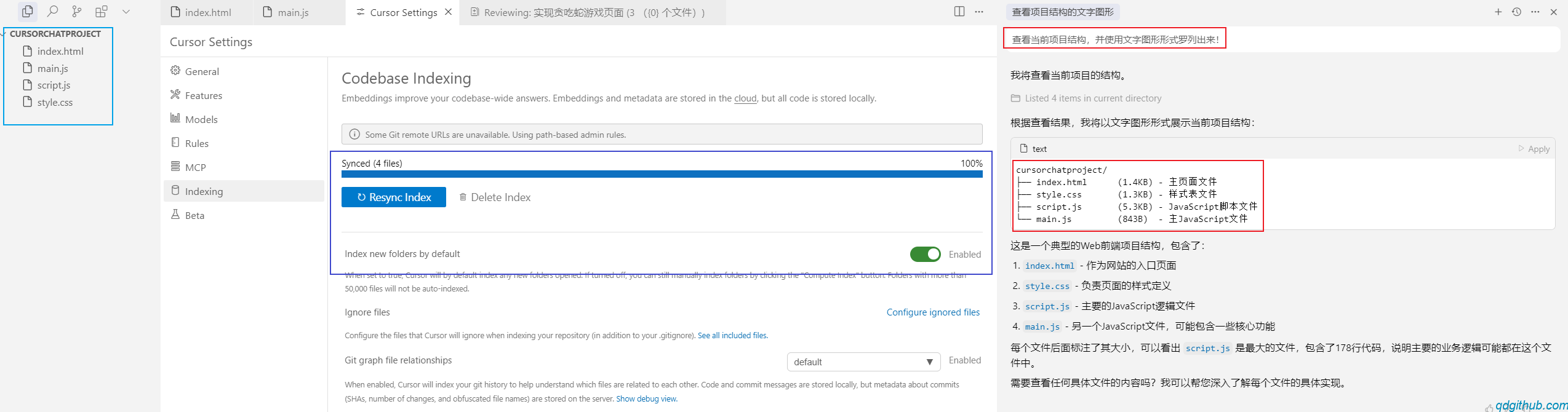
Task: Open Rules settings section
Action: [244, 143]
